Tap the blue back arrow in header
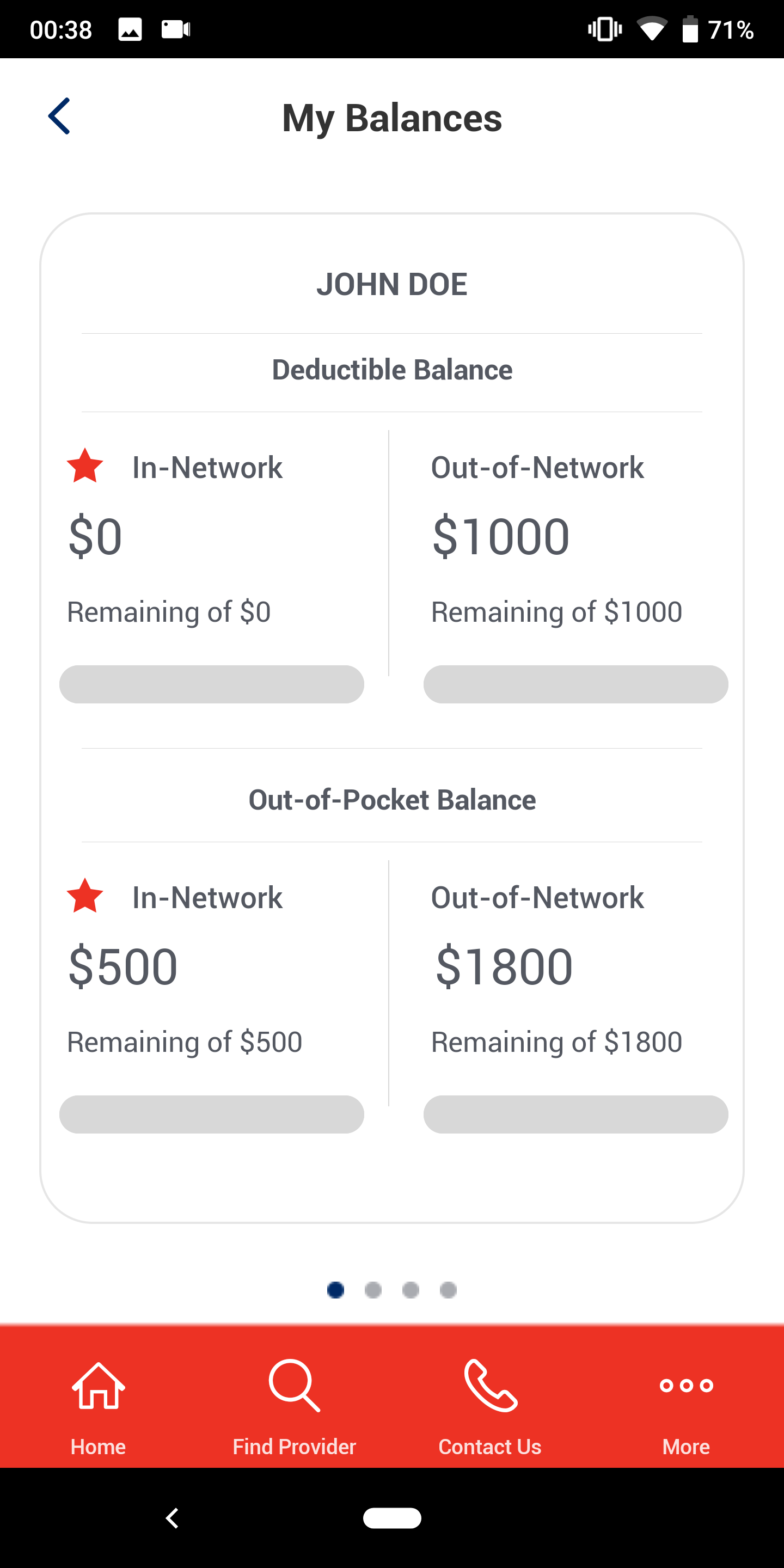Image resolution: width=784 pixels, height=1568 pixels. pos(59,117)
